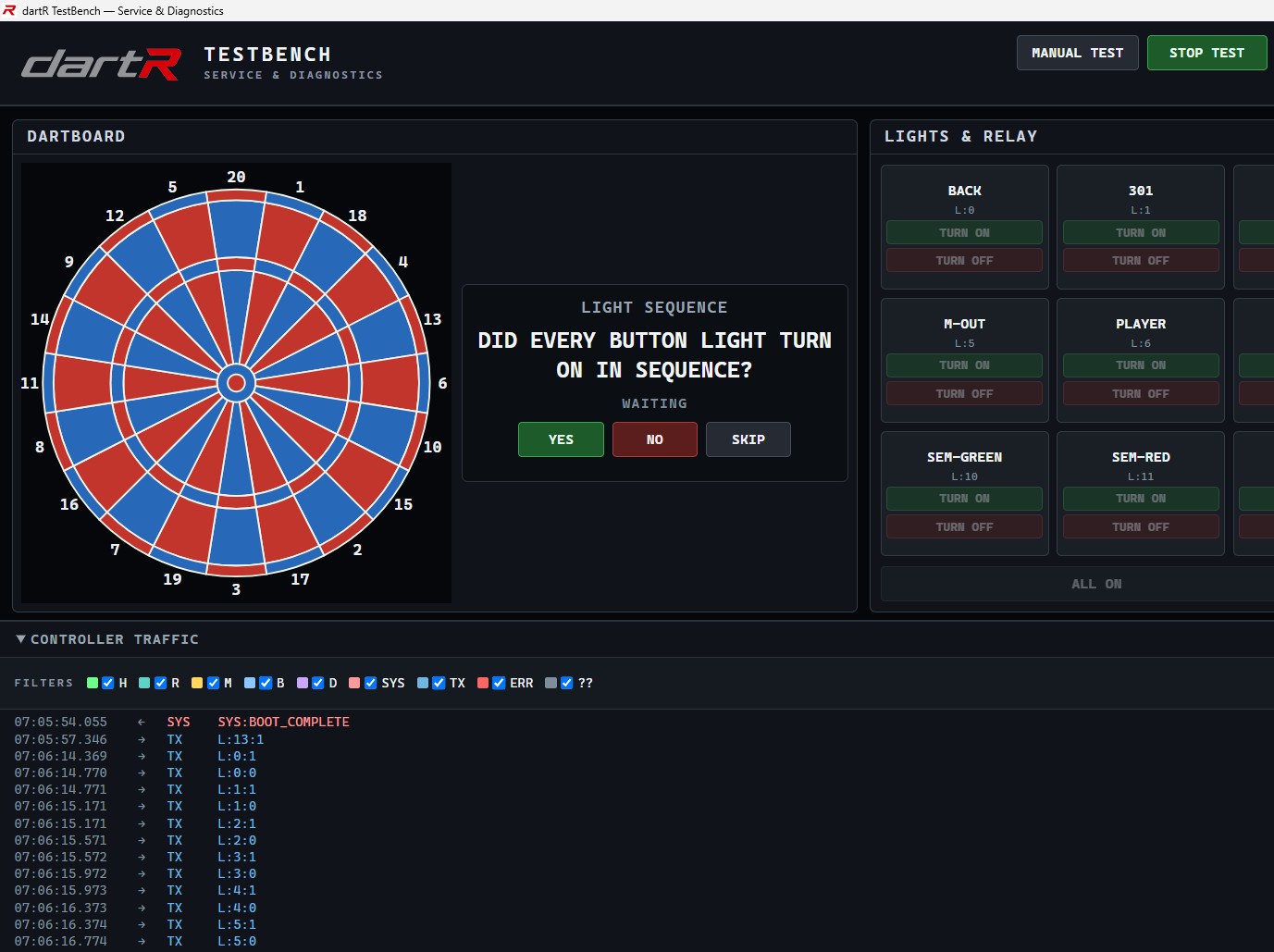Toggle the M filter checkbox
This screenshot has height=952, width=1274.
tap(214, 683)
